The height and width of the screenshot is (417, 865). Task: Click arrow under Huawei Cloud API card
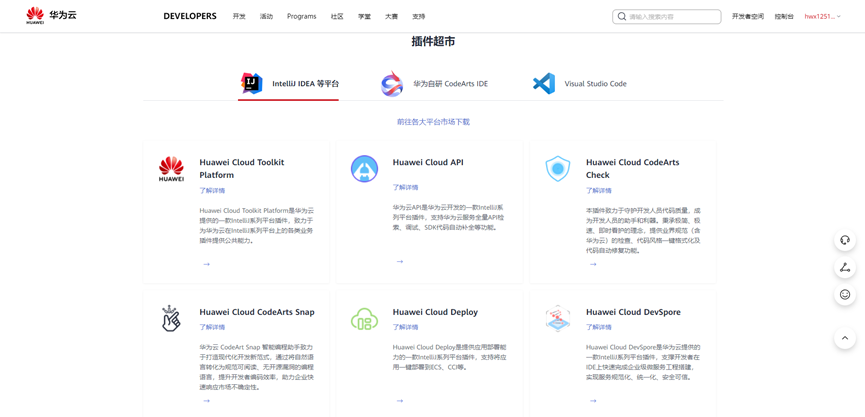[400, 261]
